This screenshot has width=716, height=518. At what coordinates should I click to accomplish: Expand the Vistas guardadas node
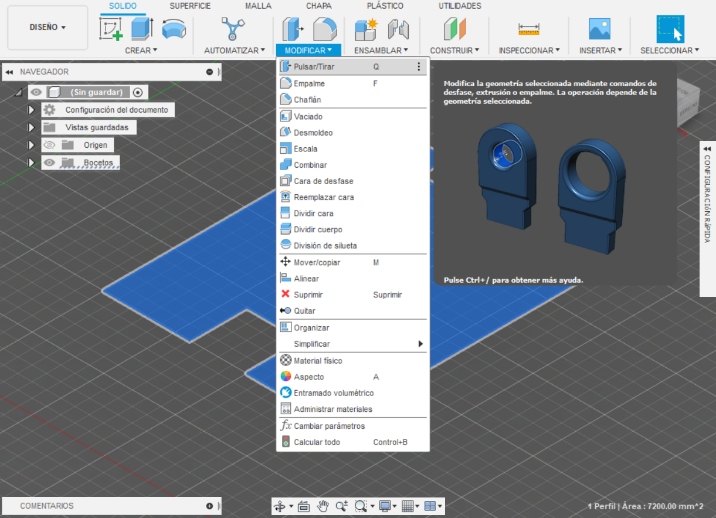tap(31, 127)
